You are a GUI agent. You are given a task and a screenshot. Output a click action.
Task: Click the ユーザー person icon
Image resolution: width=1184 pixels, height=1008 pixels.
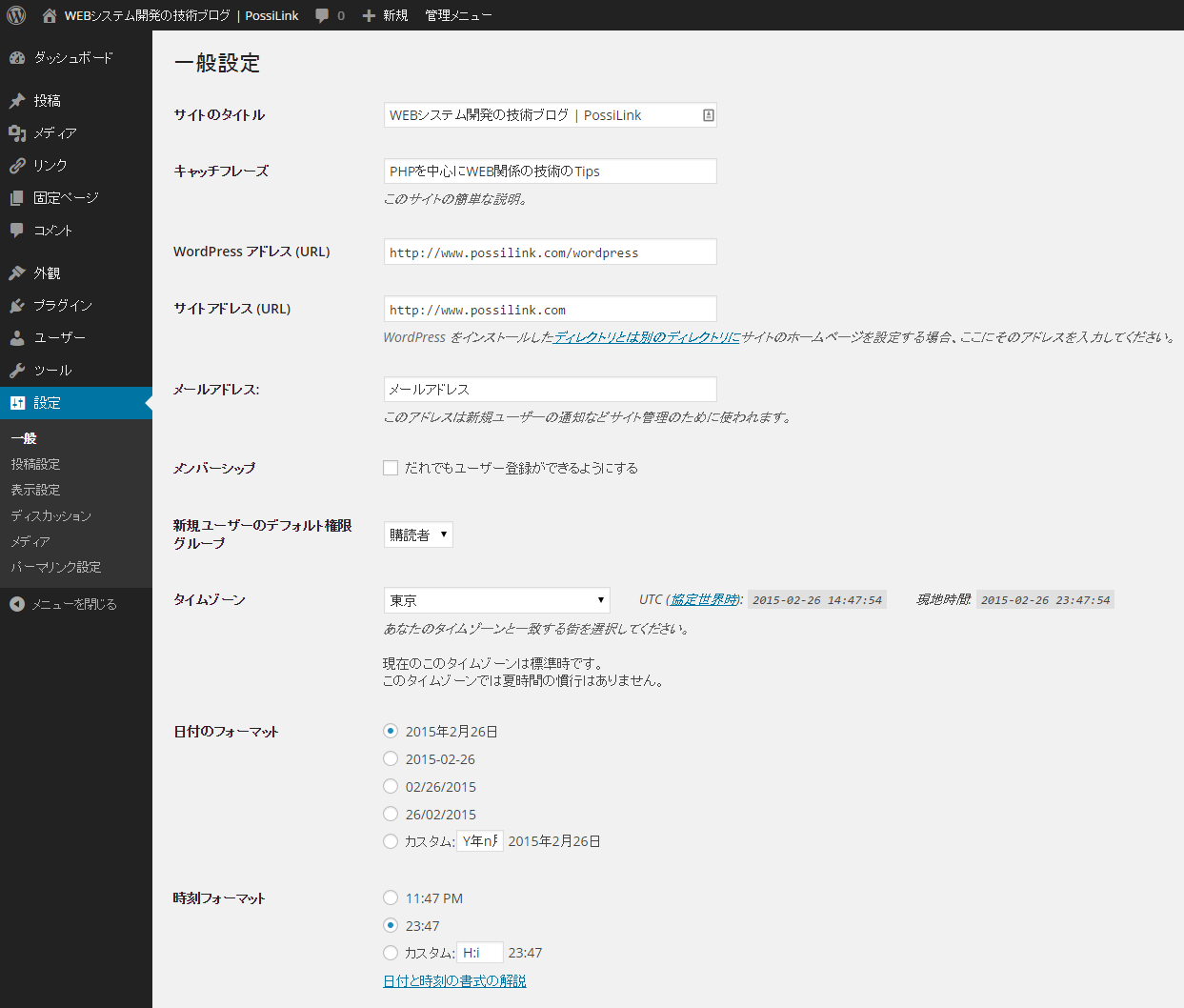coord(17,338)
